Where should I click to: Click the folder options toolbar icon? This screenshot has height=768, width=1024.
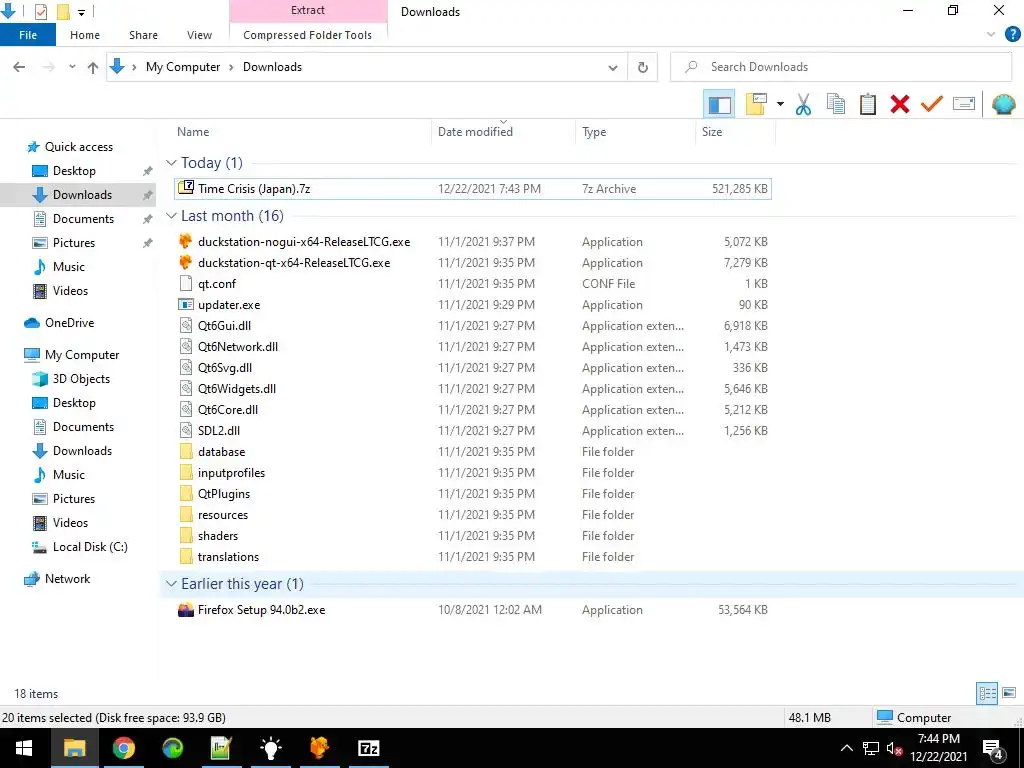(x=756, y=104)
